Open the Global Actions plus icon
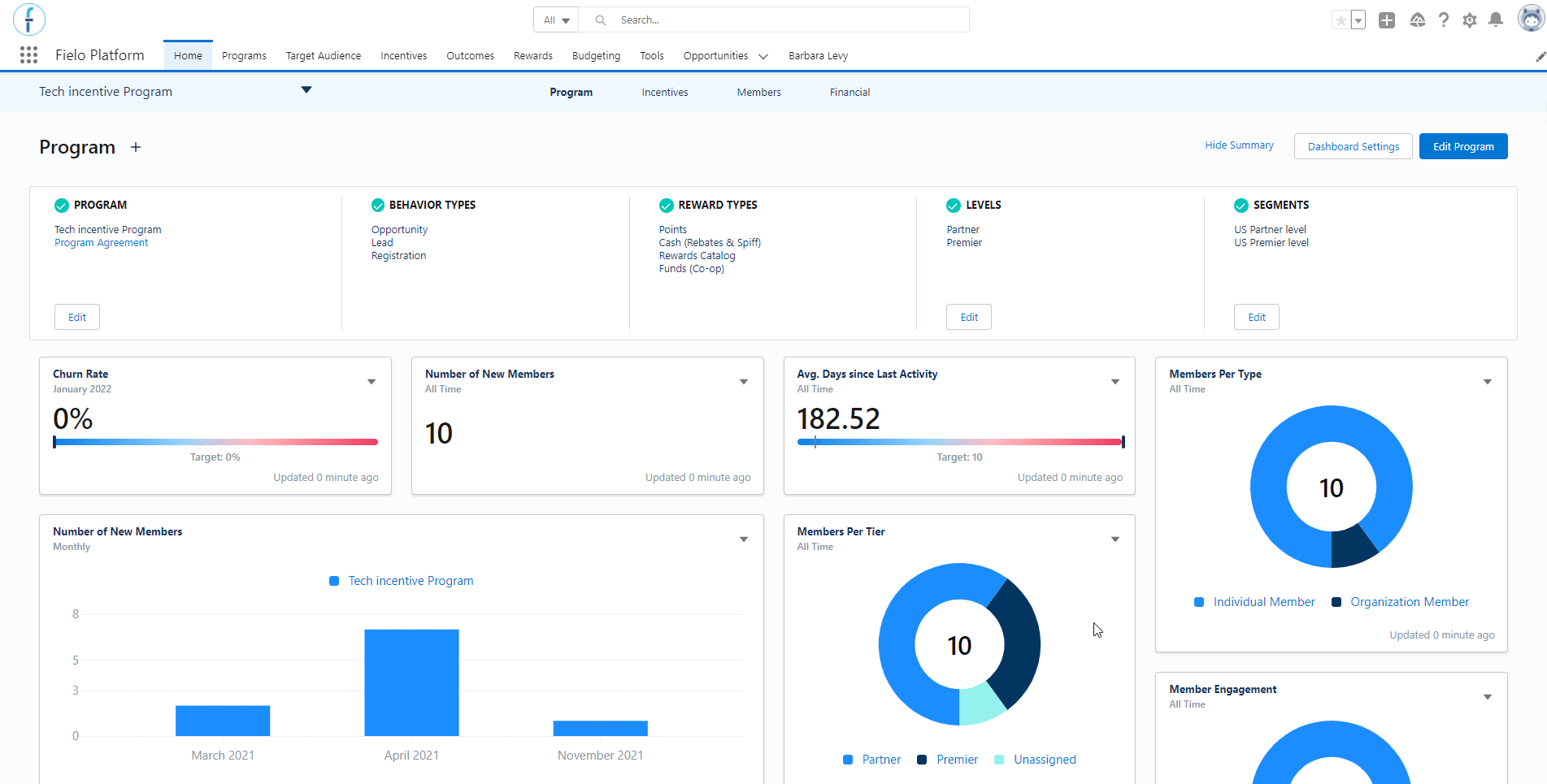 (1387, 20)
